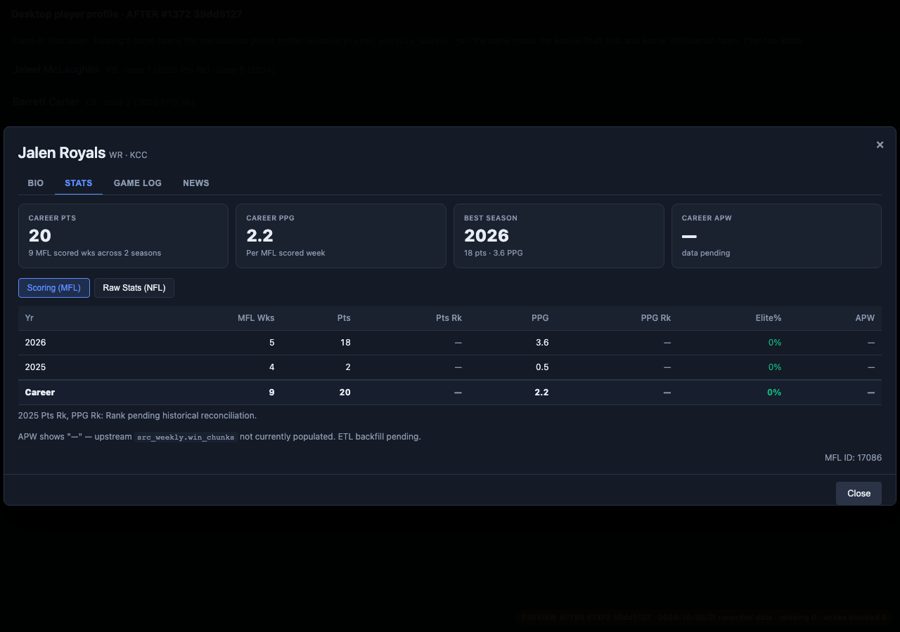This screenshot has width=900, height=632.
Task: Sort table by Yr column header
Action: click(x=29, y=318)
